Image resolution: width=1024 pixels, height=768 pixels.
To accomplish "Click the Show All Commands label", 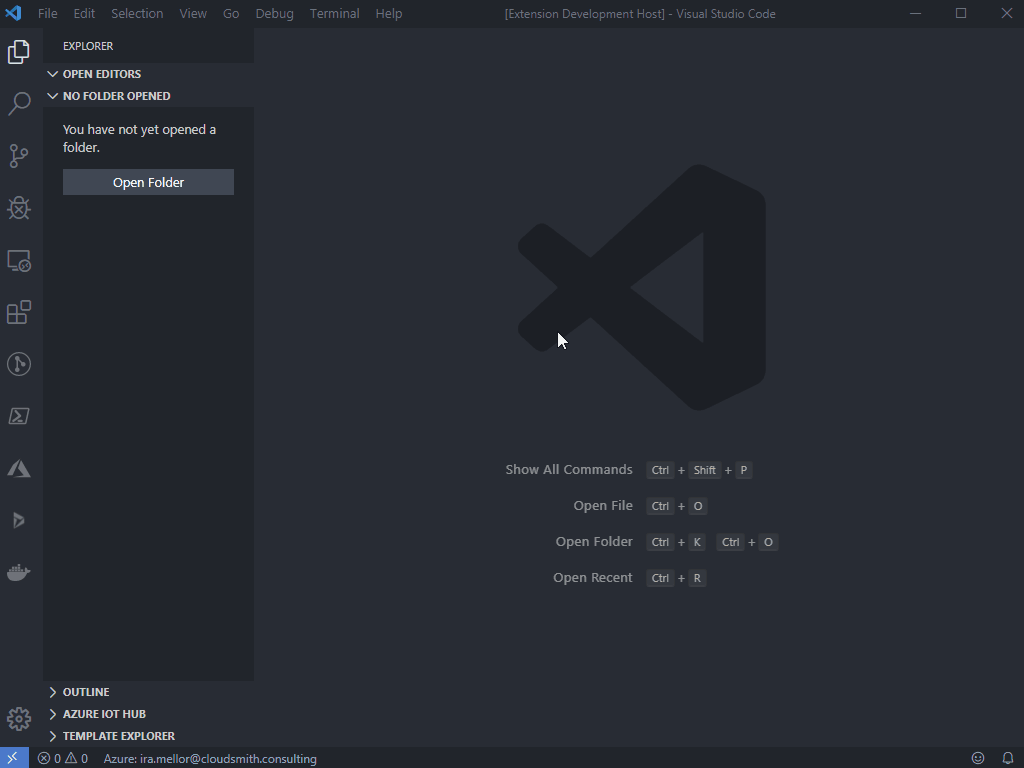I will pyautogui.click(x=569, y=470).
